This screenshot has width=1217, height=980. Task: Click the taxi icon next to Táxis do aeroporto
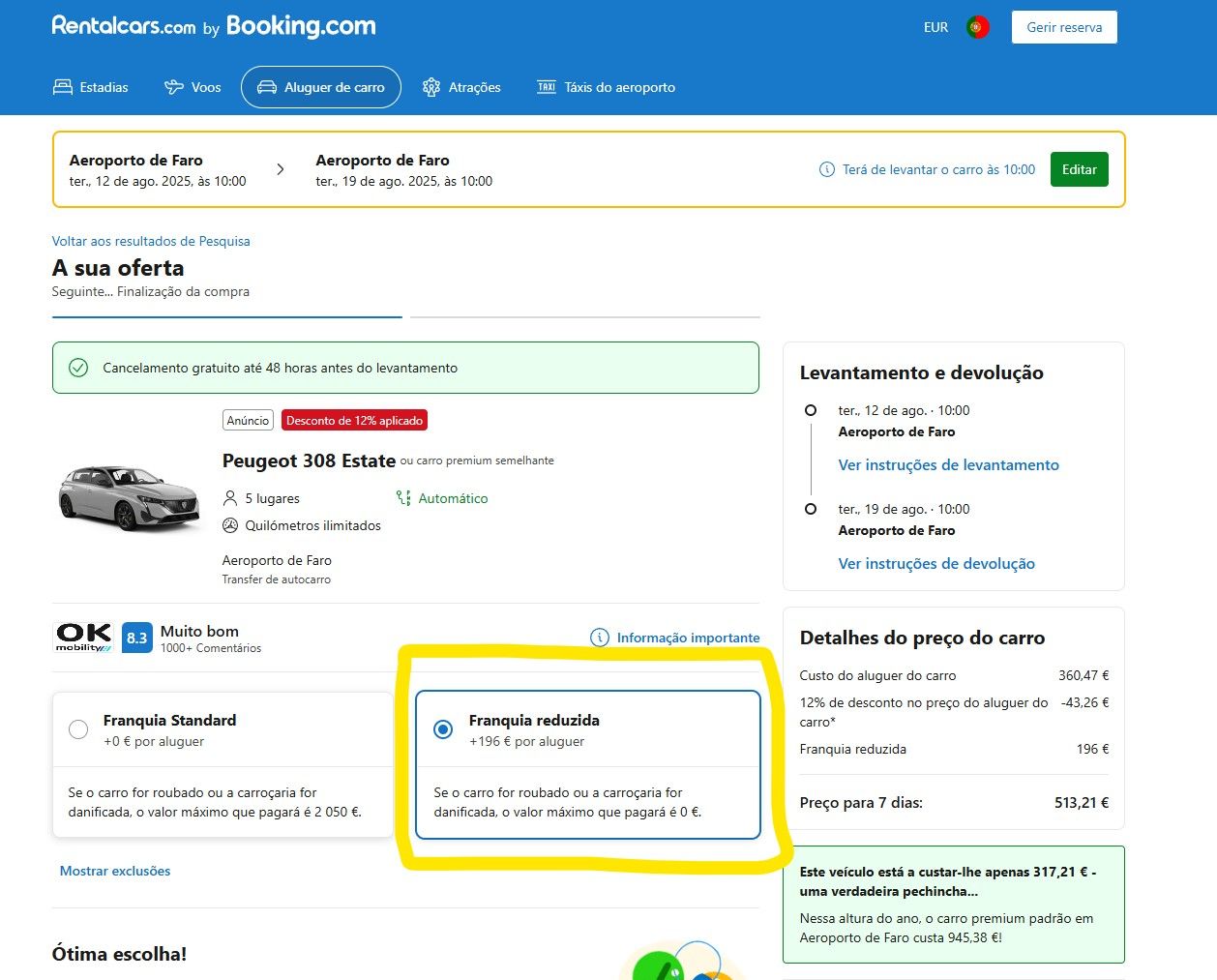(547, 87)
